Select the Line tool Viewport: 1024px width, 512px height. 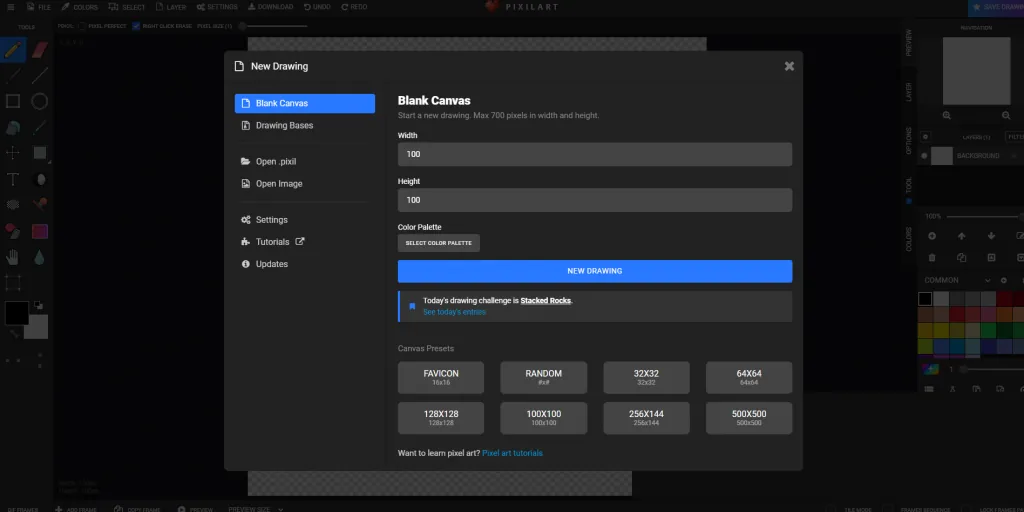coord(40,75)
